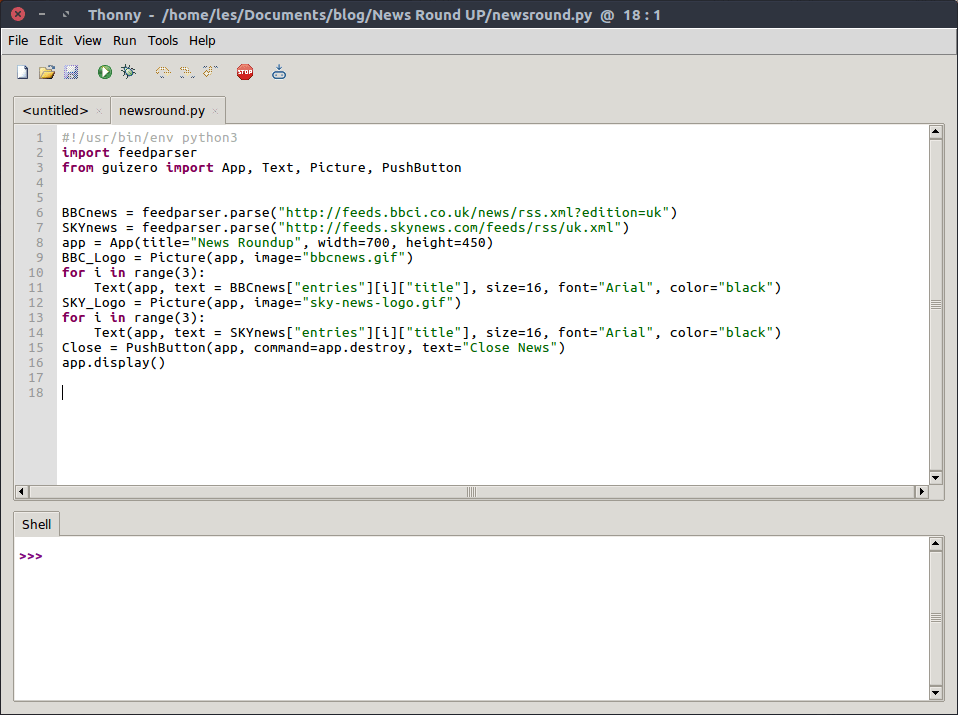
Task: Open the Run menu
Action: pos(125,40)
